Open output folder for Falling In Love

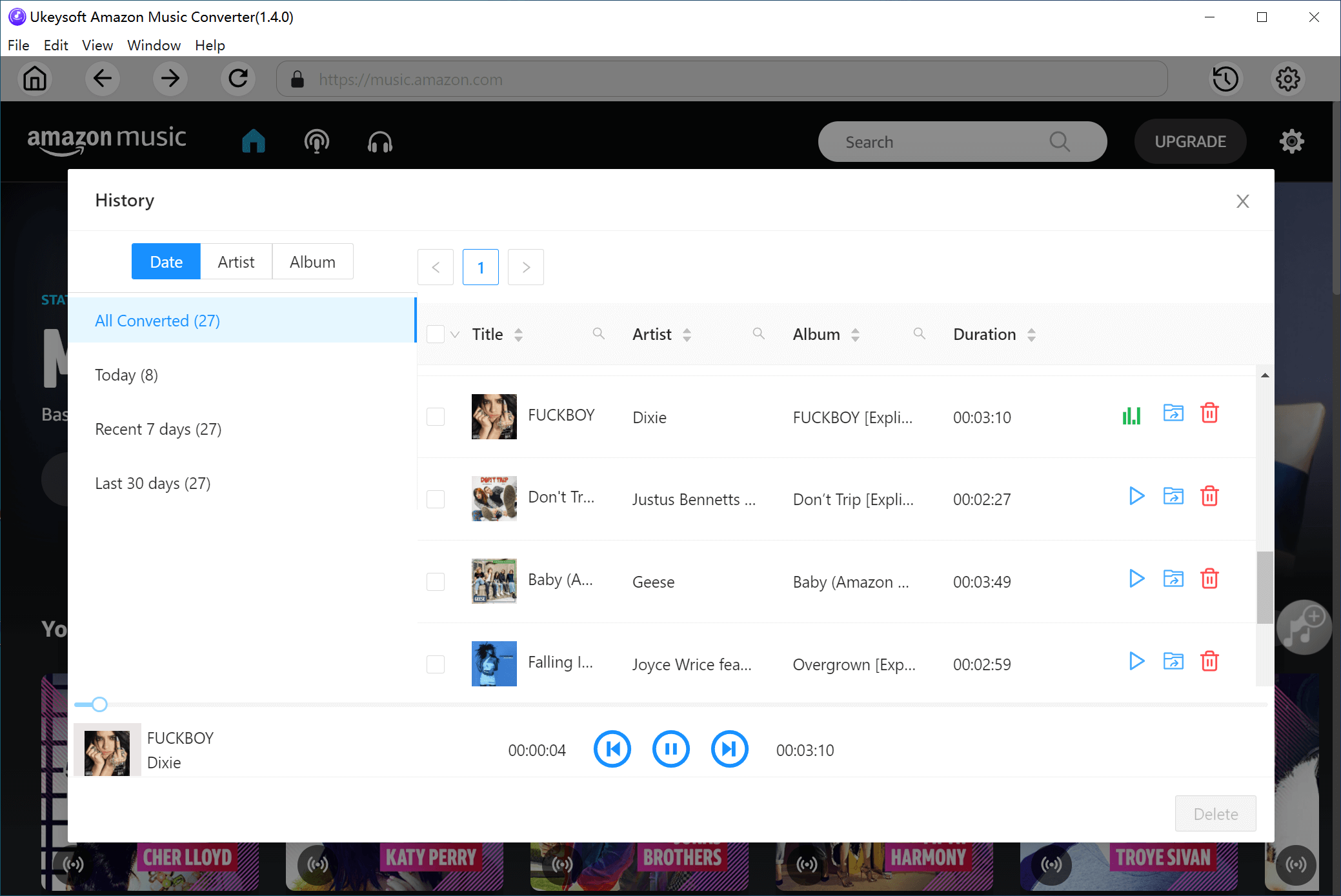point(1173,661)
